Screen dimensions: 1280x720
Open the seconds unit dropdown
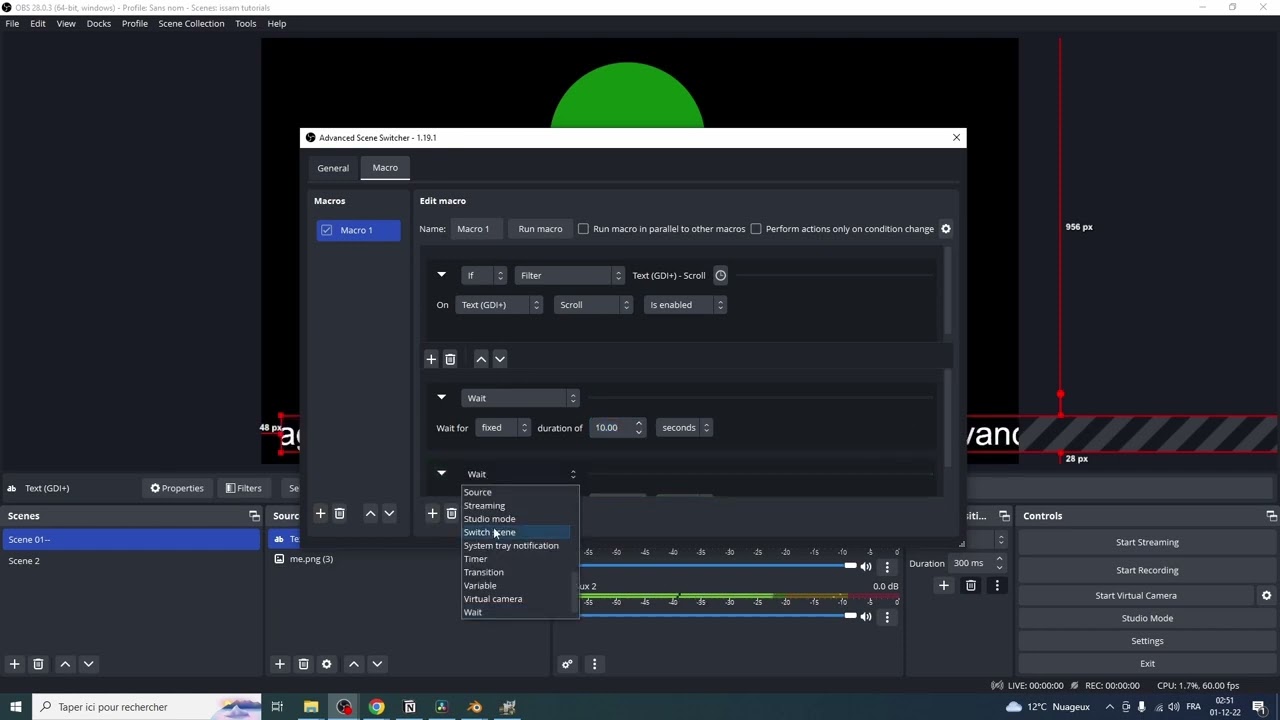tap(685, 428)
